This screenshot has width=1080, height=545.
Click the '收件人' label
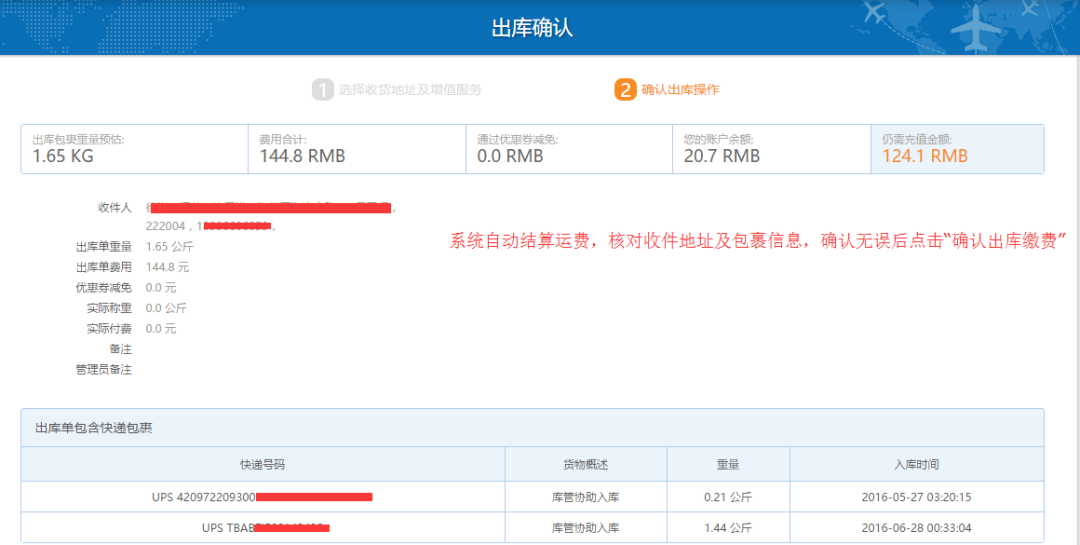coord(114,207)
